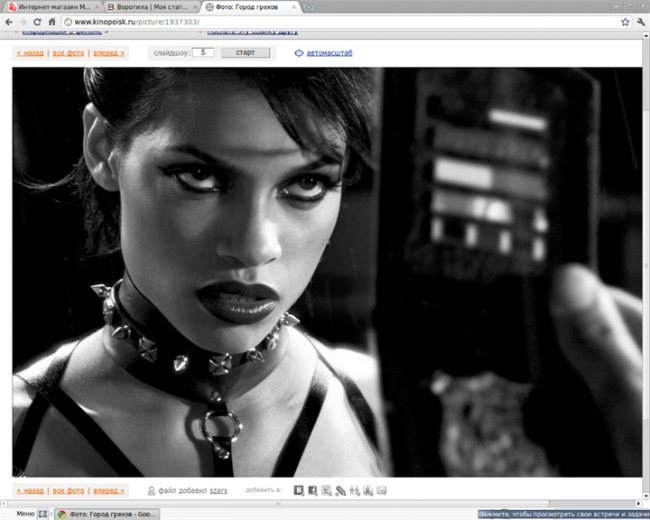Switch to the Воротила tab
This screenshot has height=520, width=650.
145,6
